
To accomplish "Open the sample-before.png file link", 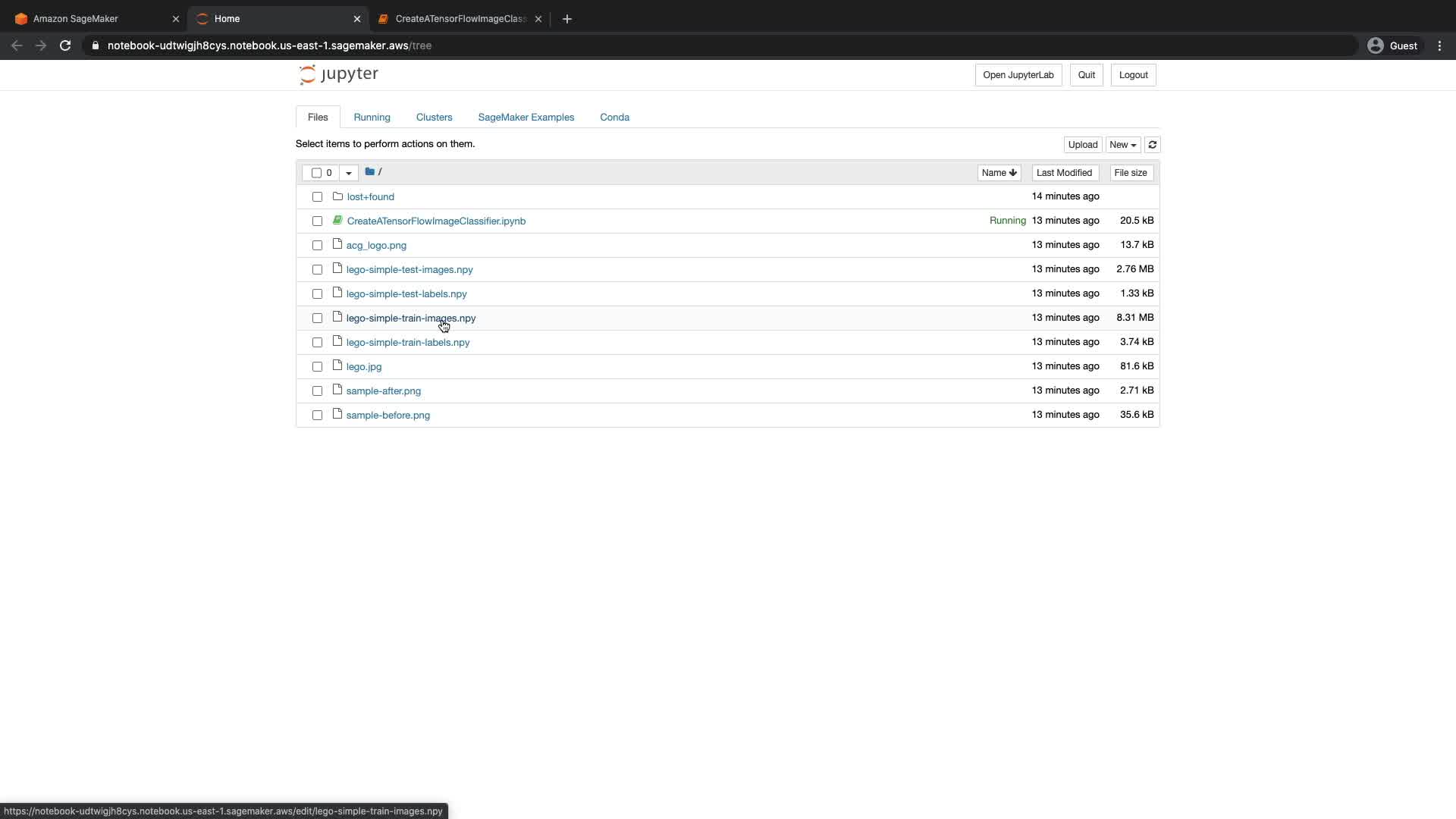I will [388, 416].
